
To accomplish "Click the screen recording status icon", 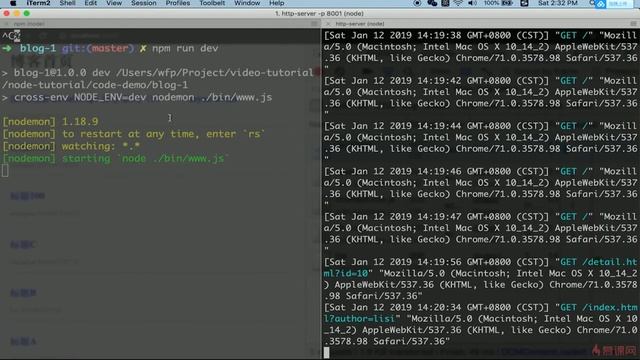I will click(x=417, y=3).
